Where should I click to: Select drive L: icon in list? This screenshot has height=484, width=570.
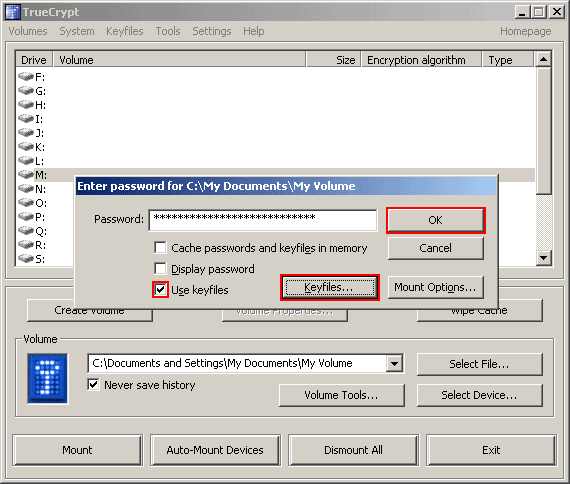click(26, 161)
